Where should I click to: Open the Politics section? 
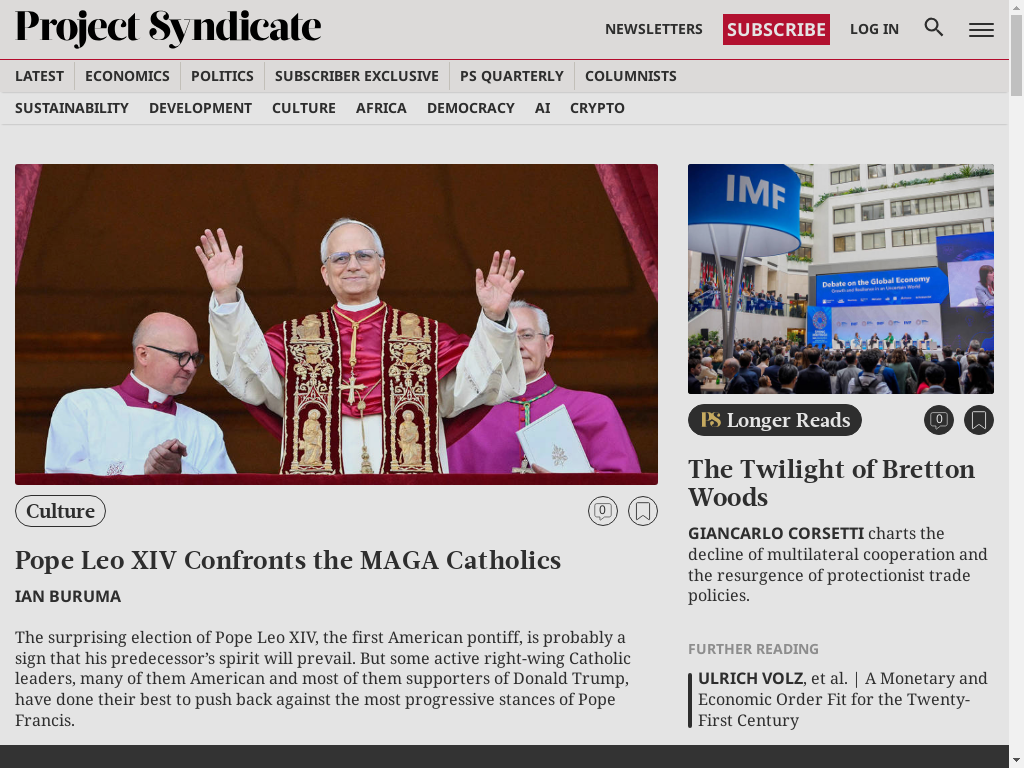(222, 76)
